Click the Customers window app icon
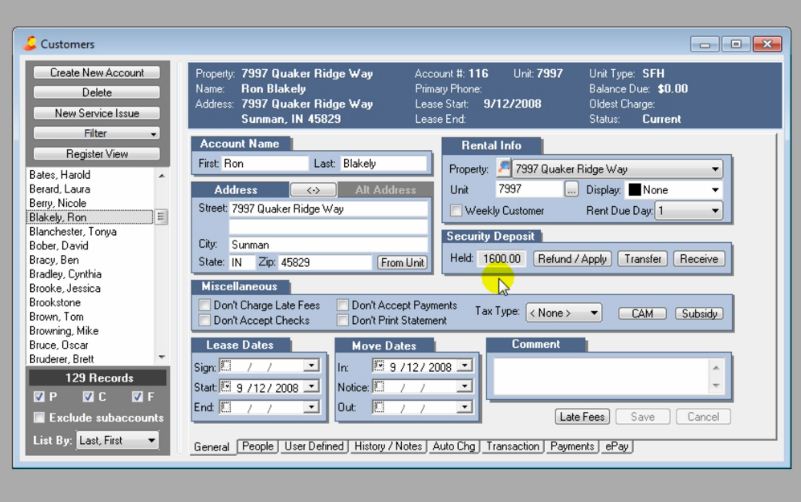The height and width of the screenshot is (502, 801). [30, 43]
